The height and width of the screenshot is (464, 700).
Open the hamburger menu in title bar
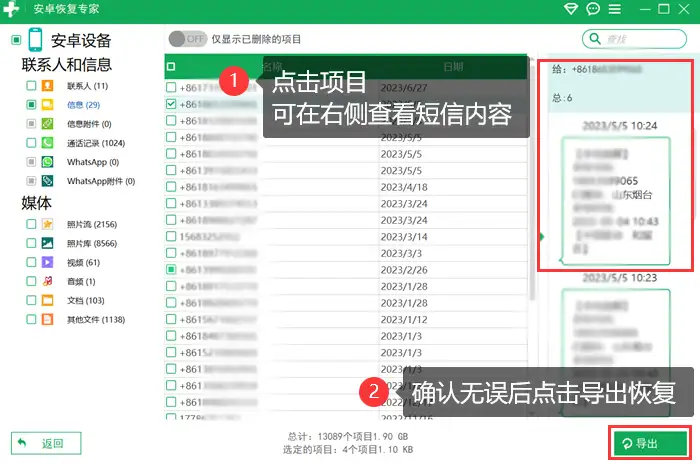coord(615,9)
